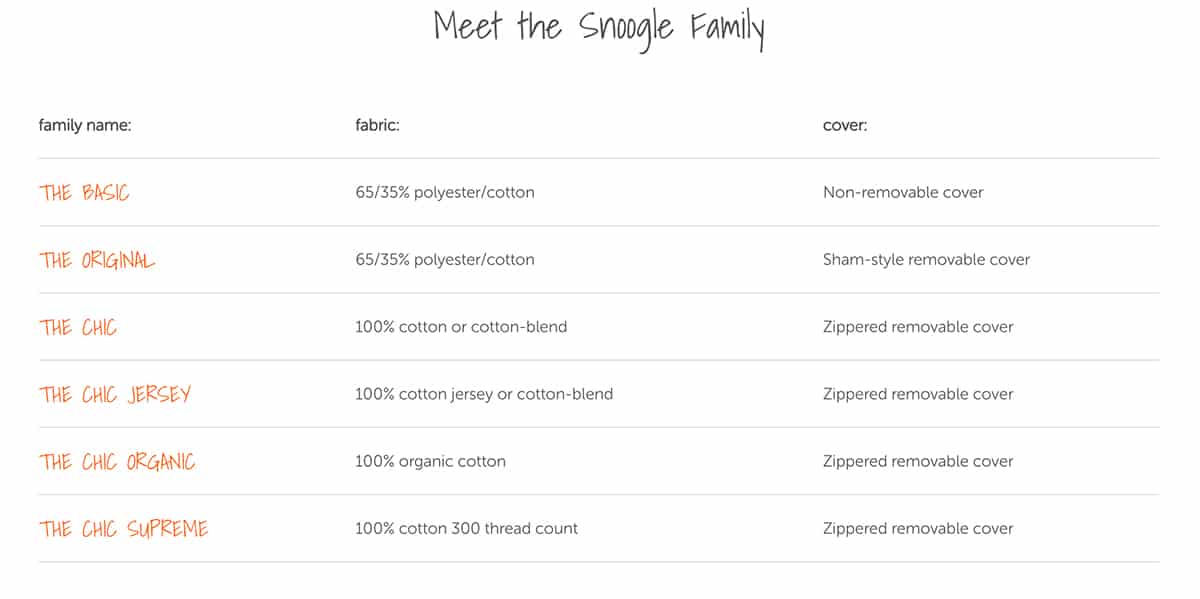Image resolution: width=1200 pixels, height=599 pixels.
Task: Click the 100% cotton jersey or cotton-blend cell
Action: (484, 394)
